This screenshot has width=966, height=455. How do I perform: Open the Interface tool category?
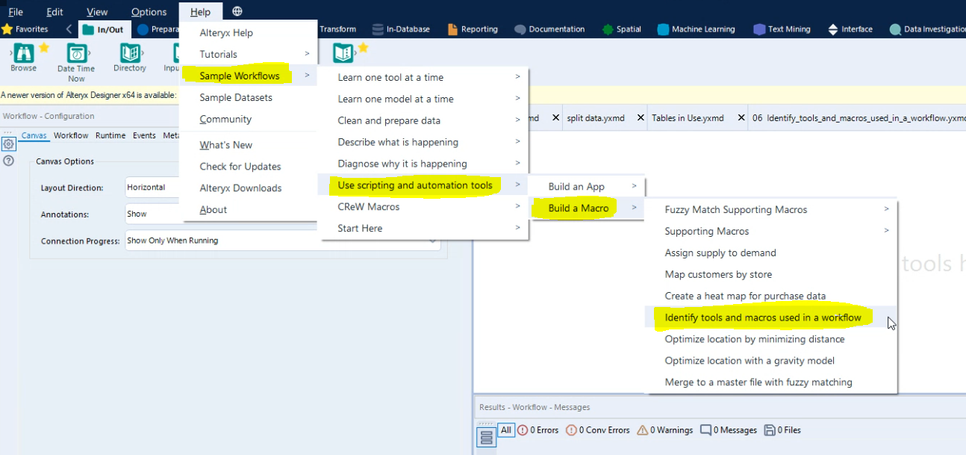(x=850, y=29)
